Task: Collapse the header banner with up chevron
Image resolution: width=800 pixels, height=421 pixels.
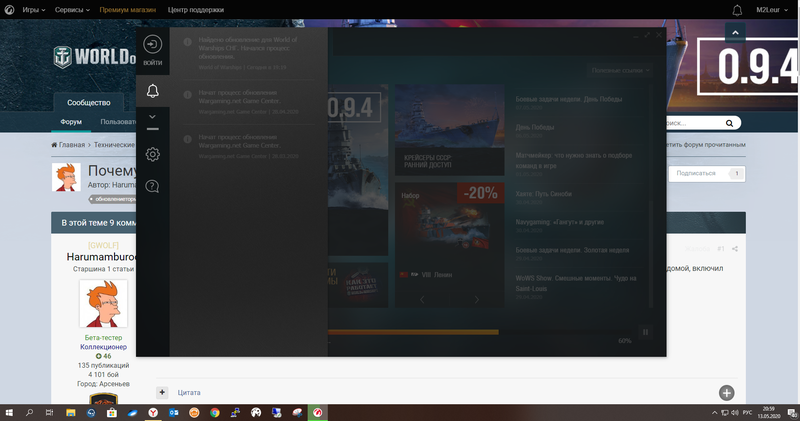Action: point(735,32)
